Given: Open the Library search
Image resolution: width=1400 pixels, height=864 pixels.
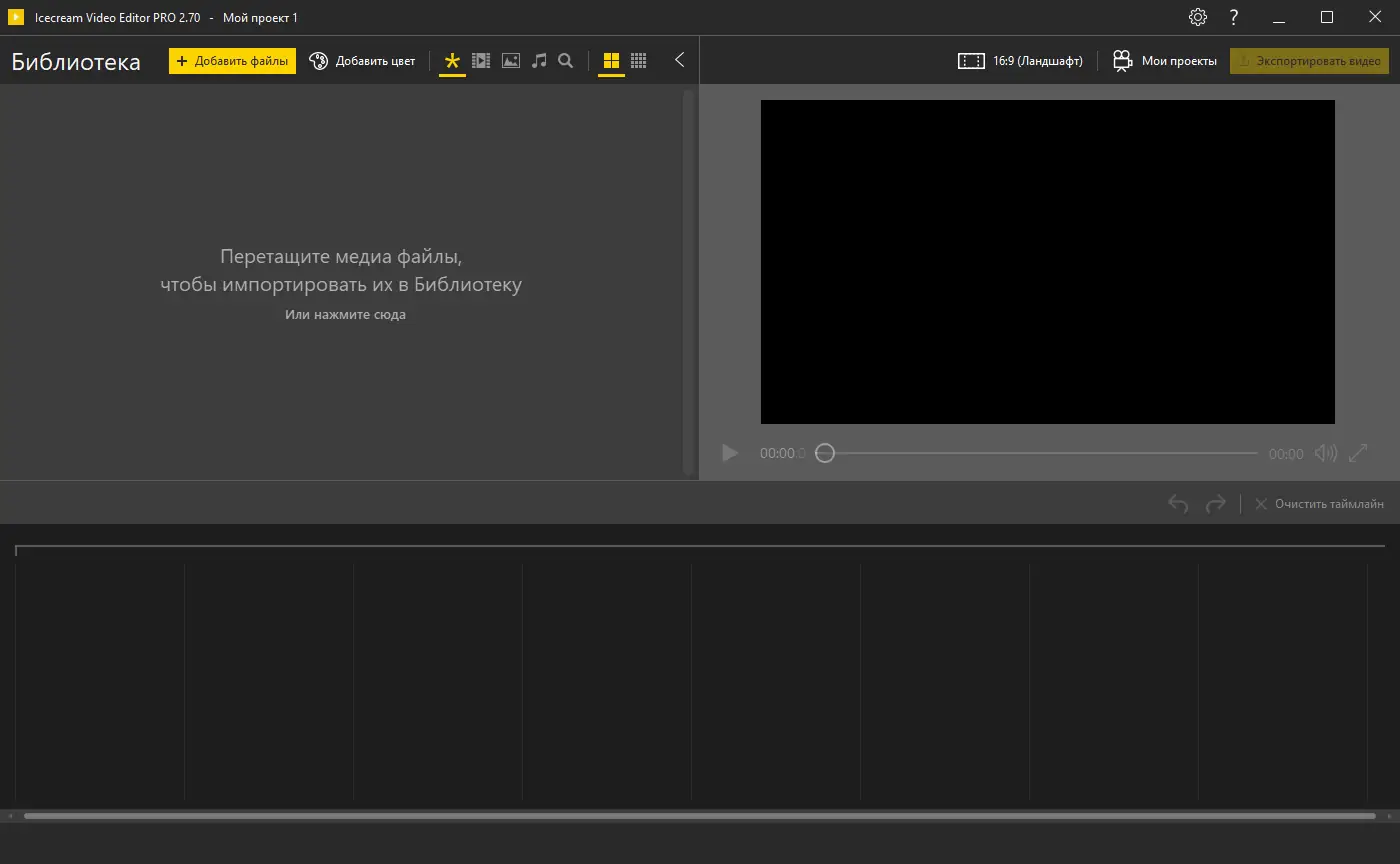Looking at the screenshot, I should pos(565,60).
